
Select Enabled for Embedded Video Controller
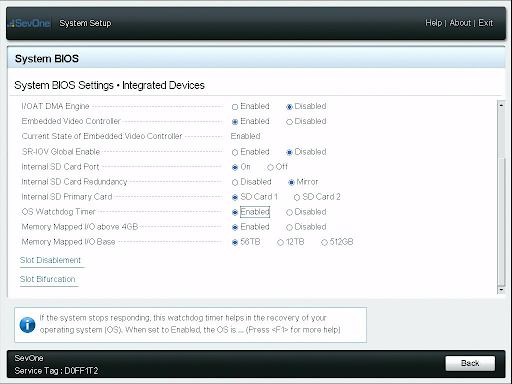click(235, 122)
